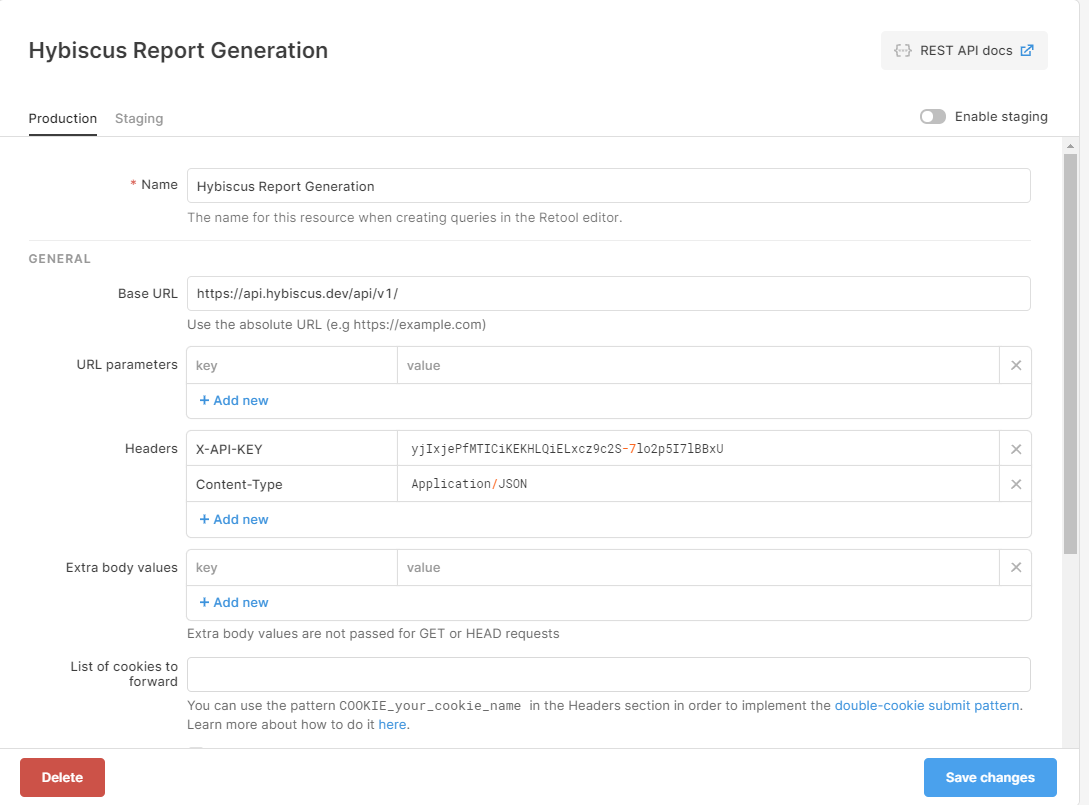
Task: Switch to the Production tab
Action: point(63,118)
